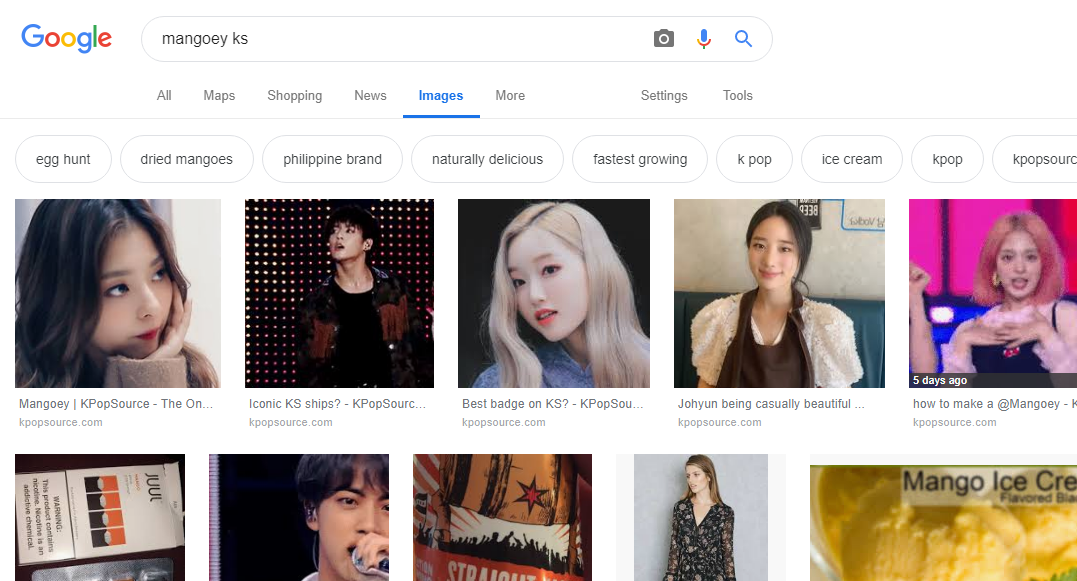Open the floral dress model thumbnail
The width and height of the screenshot is (1077, 581).
pyautogui.click(x=701, y=517)
